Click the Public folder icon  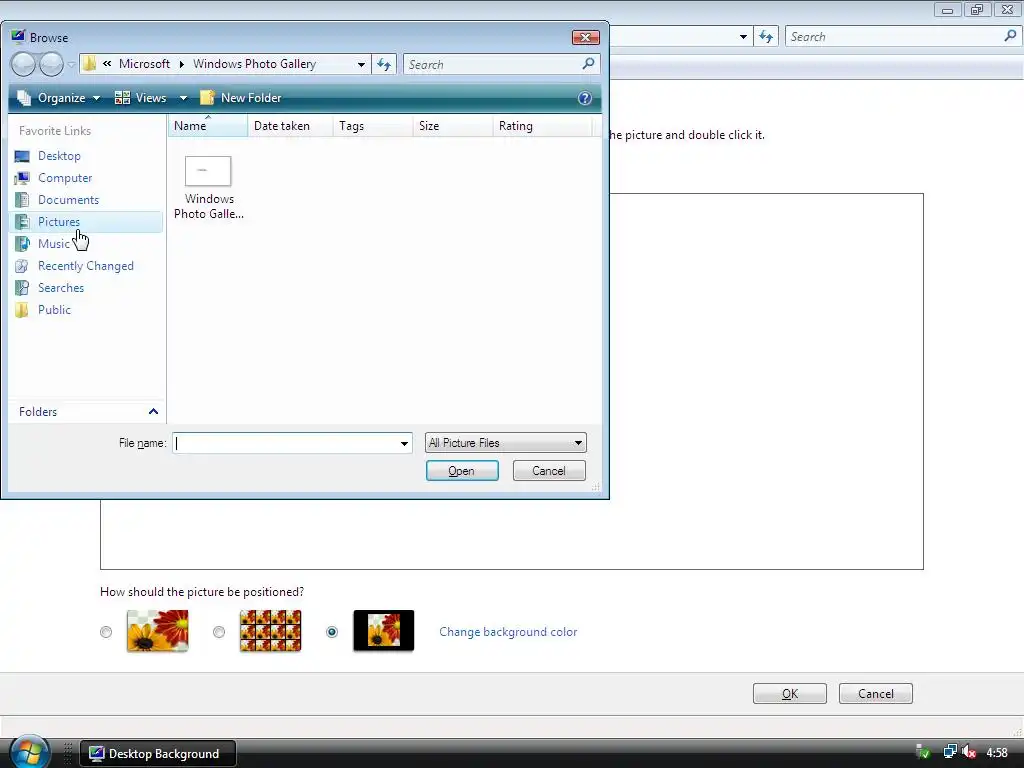point(22,310)
